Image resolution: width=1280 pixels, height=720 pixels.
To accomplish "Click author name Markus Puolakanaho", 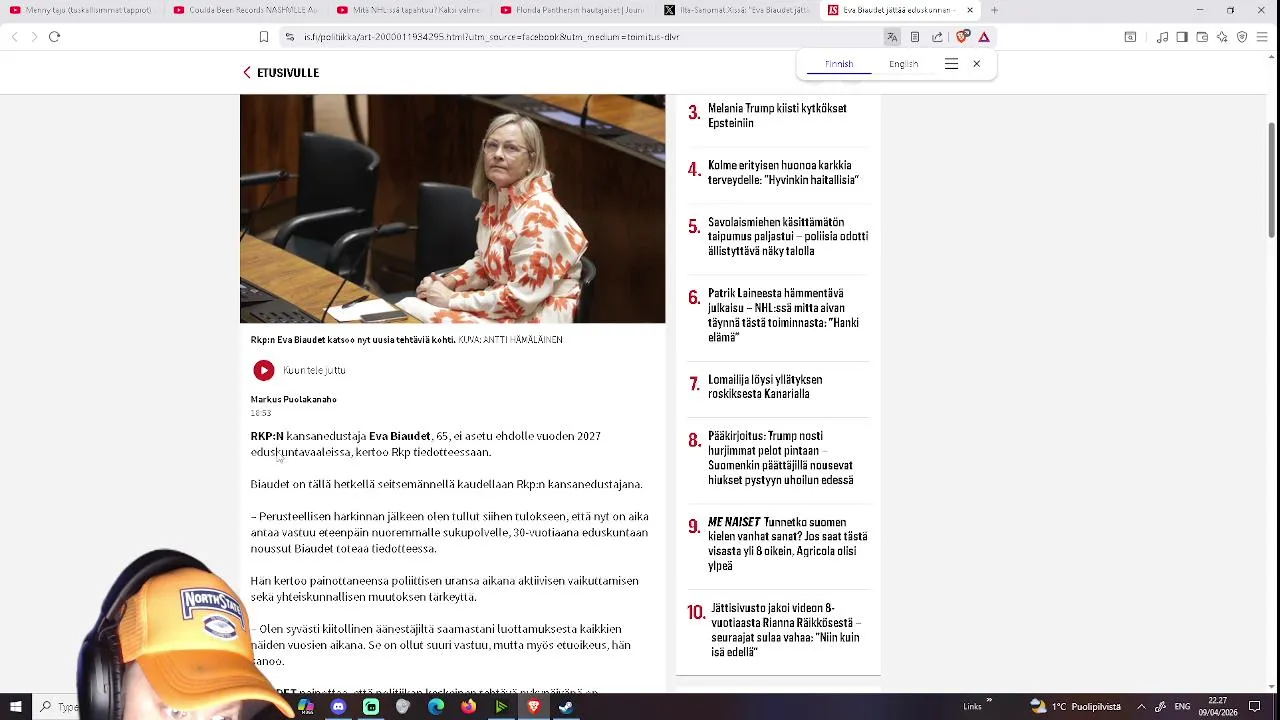I will pyautogui.click(x=294, y=400).
